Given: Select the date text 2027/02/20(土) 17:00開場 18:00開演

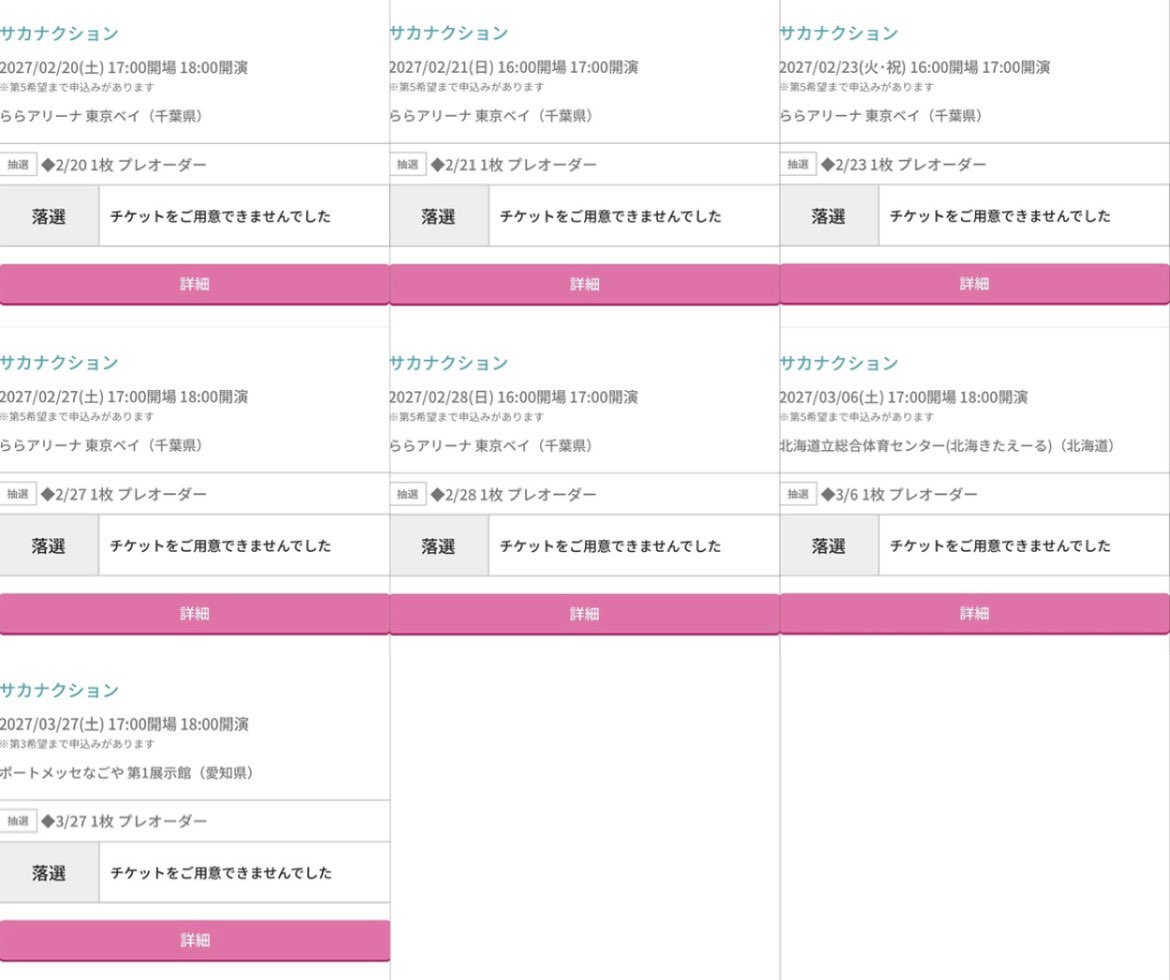Looking at the screenshot, I should [x=124, y=68].
